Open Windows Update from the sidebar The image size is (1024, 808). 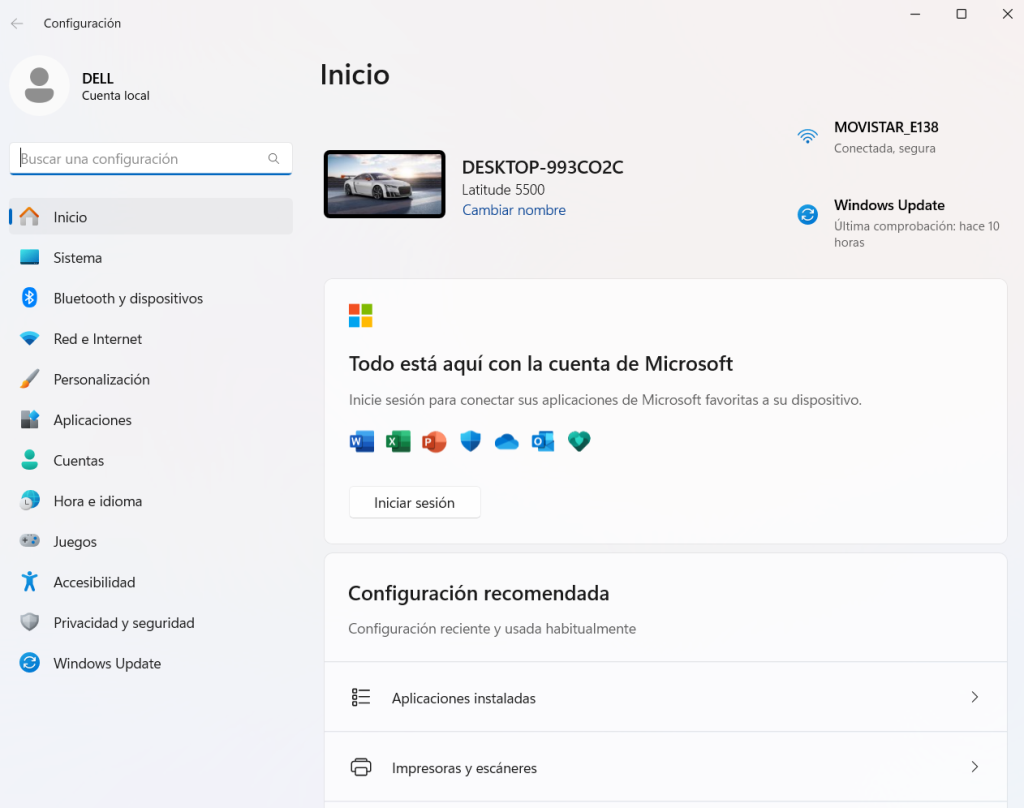click(151, 662)
